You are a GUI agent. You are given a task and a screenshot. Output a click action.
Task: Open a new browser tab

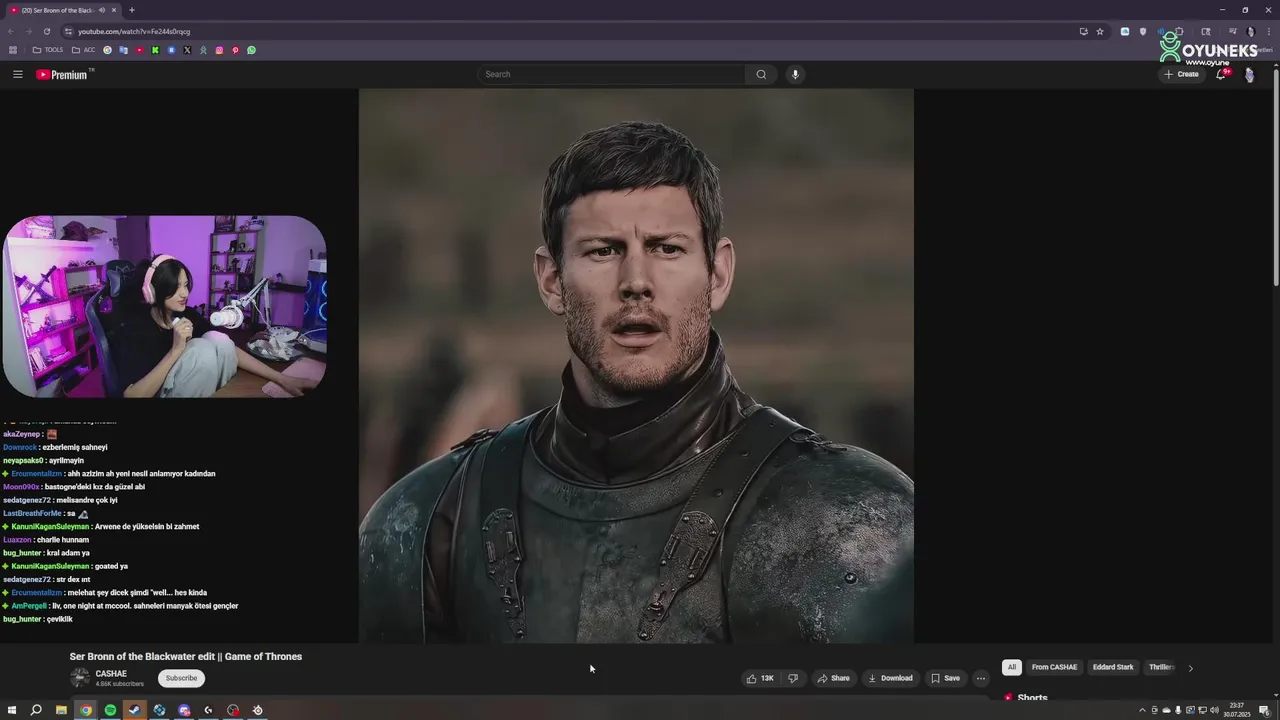point(131,10)
